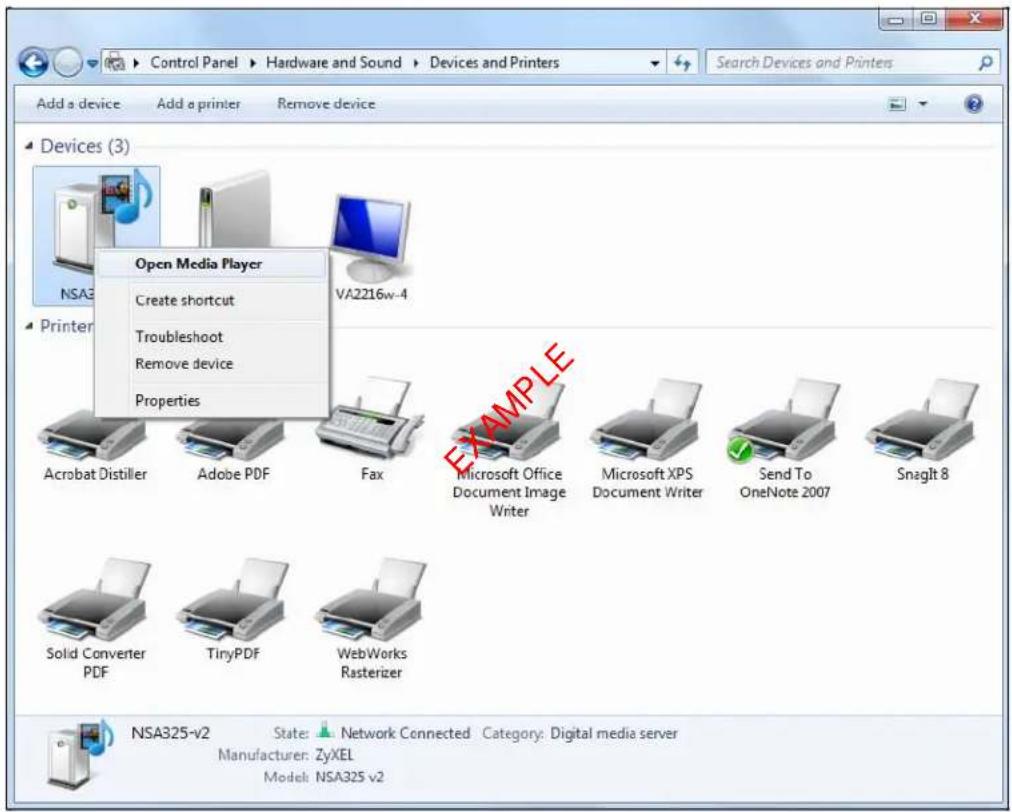
Task: Choose Properties in context menu
Action: point(212,401)
